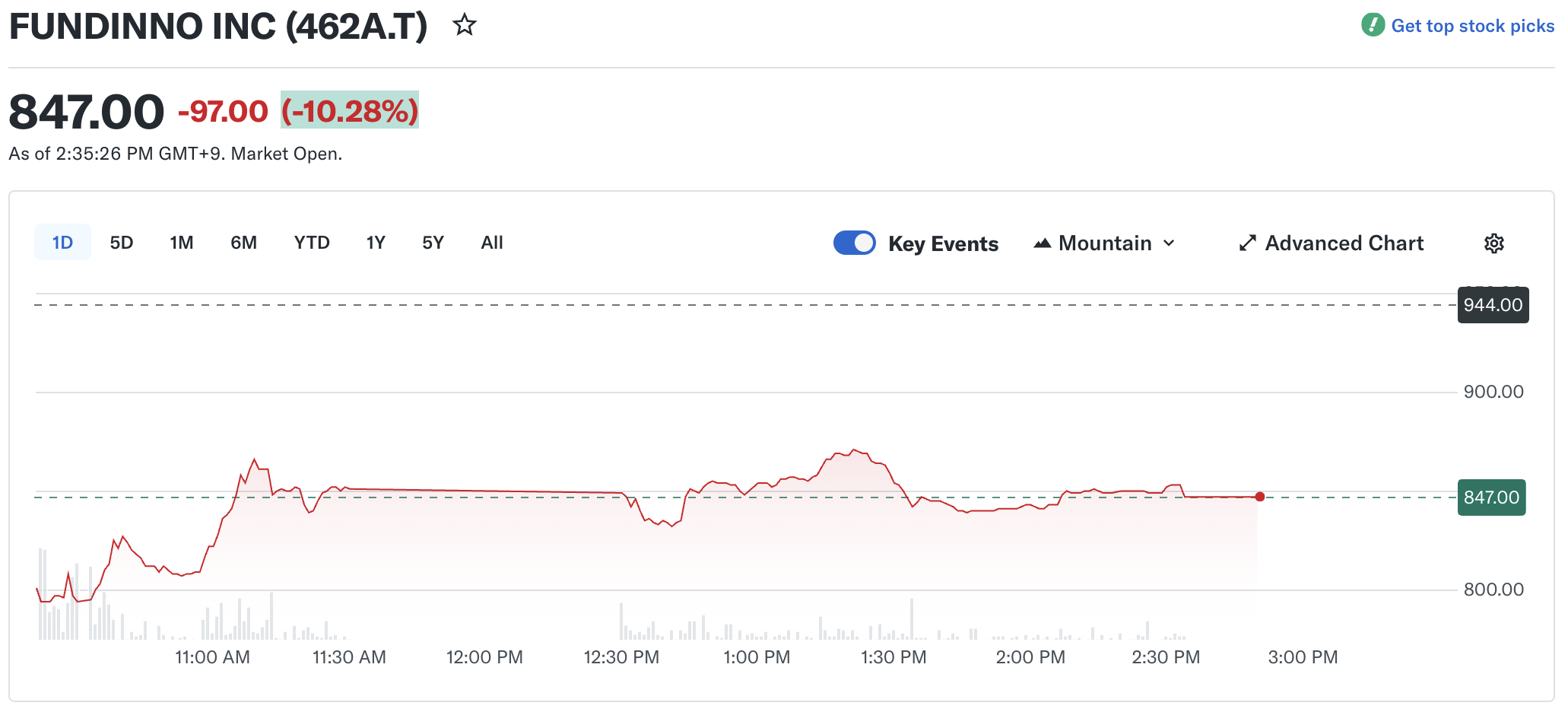This screenshot has height=712, width=1568.
Task: Click the Mountain chart type icon
Action: (1042, 243)
